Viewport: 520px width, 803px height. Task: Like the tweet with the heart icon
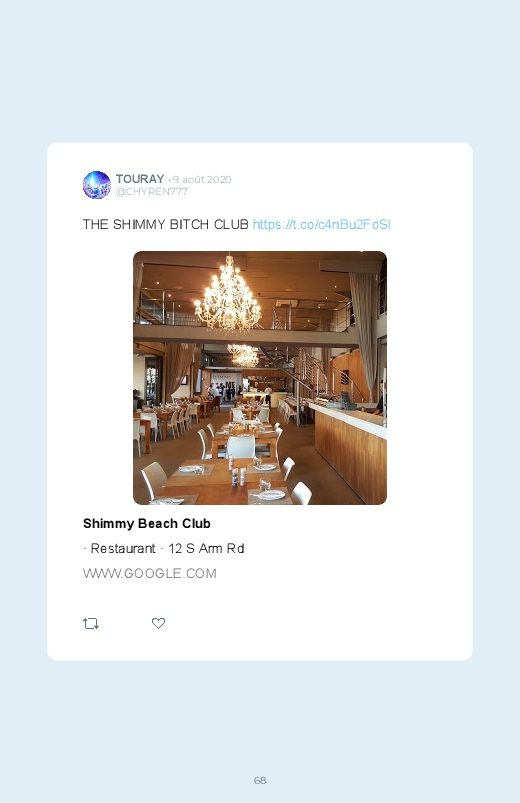point(158,623)
